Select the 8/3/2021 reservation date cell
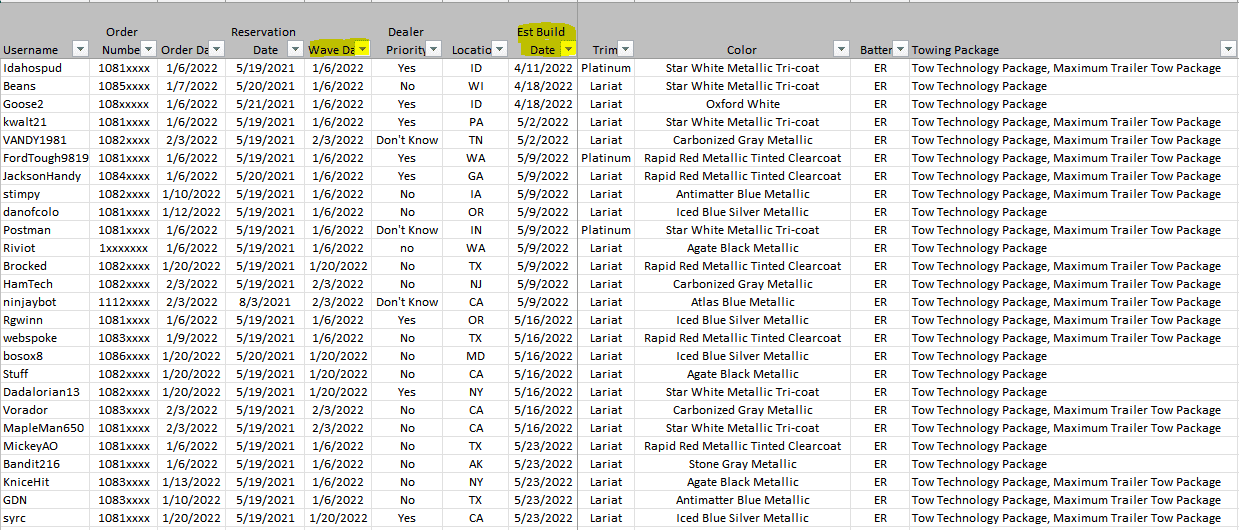The height and width of the screenshot is (530, 1239). tap(265, 302)
